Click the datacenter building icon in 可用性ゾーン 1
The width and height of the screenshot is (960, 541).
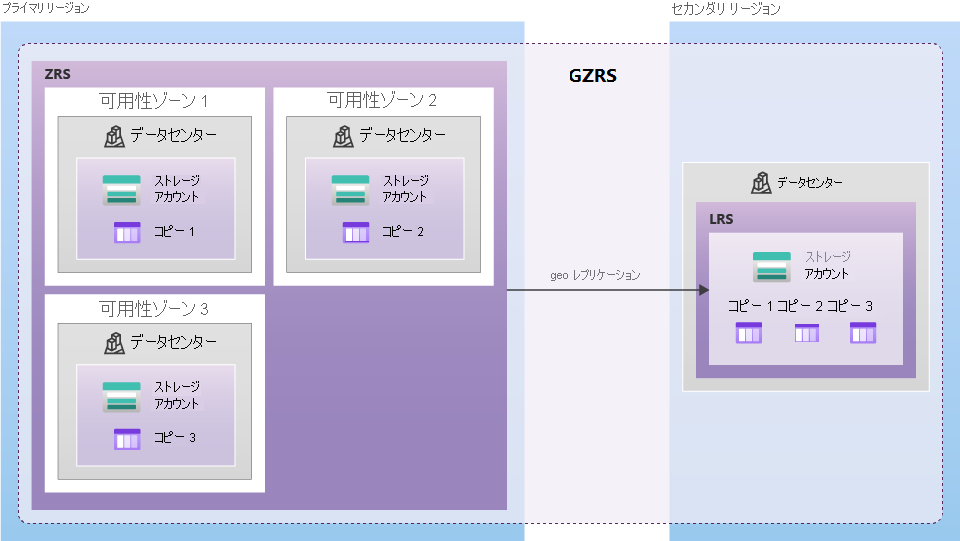[114, 136]
